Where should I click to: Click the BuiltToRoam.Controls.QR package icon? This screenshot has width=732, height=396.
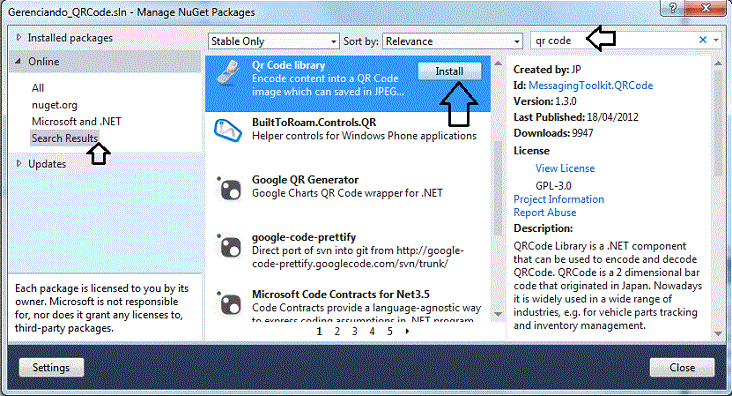(228, 130)
